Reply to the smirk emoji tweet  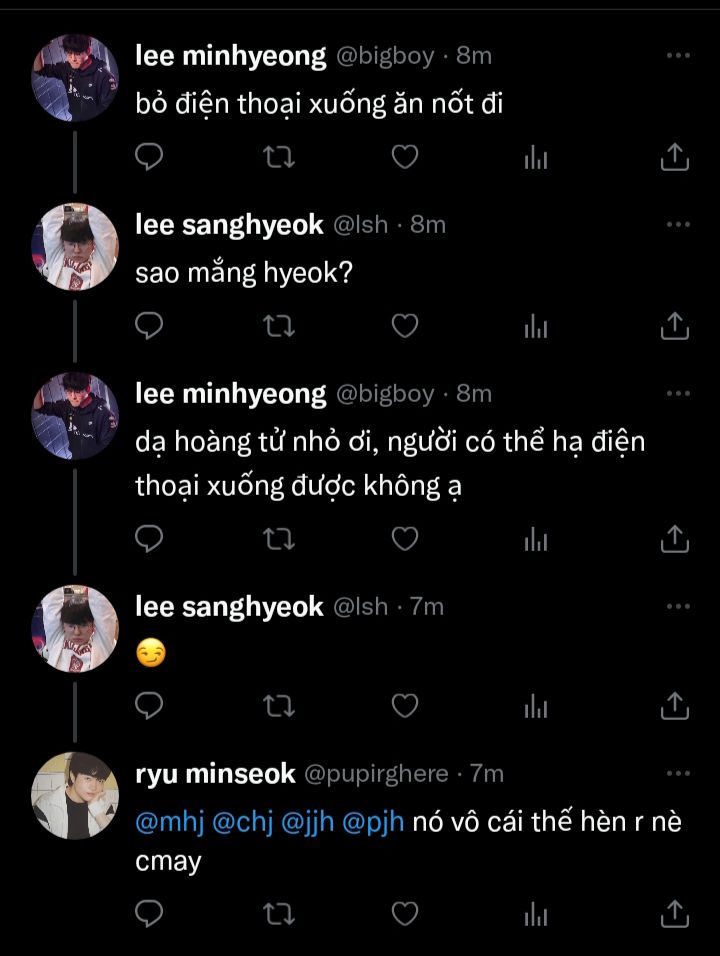149,707
